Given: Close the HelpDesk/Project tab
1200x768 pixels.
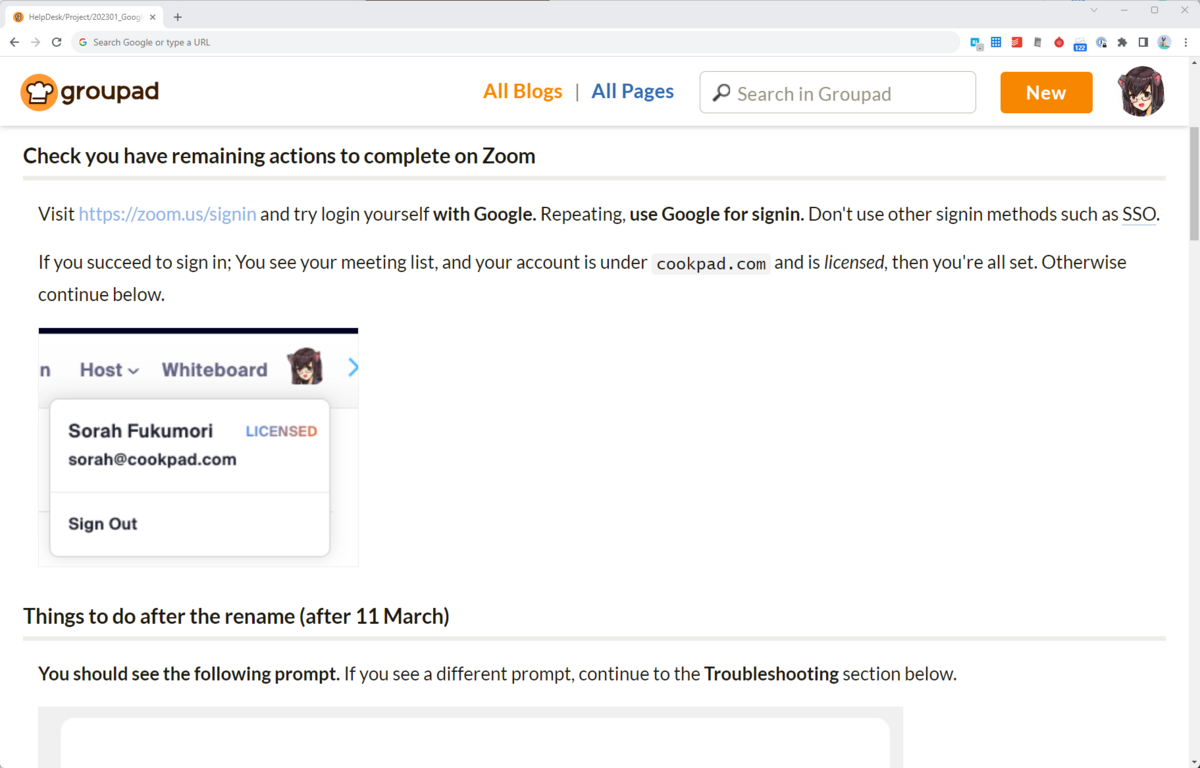Looking at the screenshot, I should [x=152, y=17].
